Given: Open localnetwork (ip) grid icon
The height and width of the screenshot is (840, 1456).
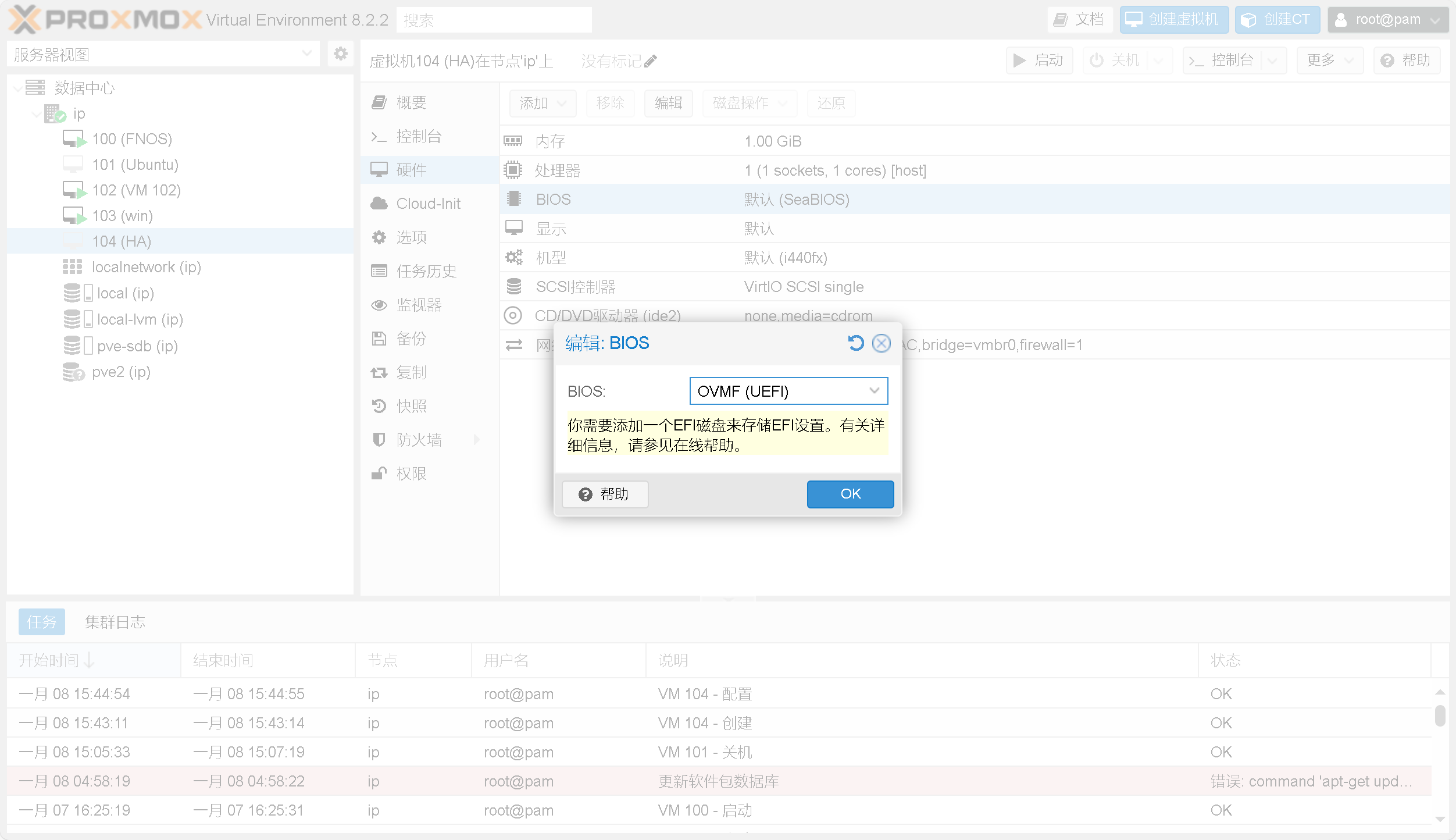Looking at the screenshot, I should pyautogui.click(x=72, y=267).
